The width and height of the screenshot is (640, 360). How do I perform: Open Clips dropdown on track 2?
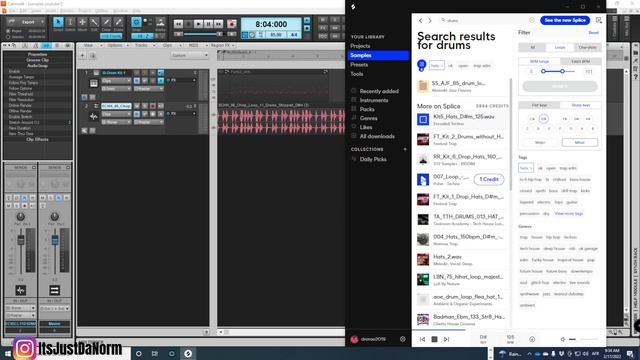[x=116, y=114]
